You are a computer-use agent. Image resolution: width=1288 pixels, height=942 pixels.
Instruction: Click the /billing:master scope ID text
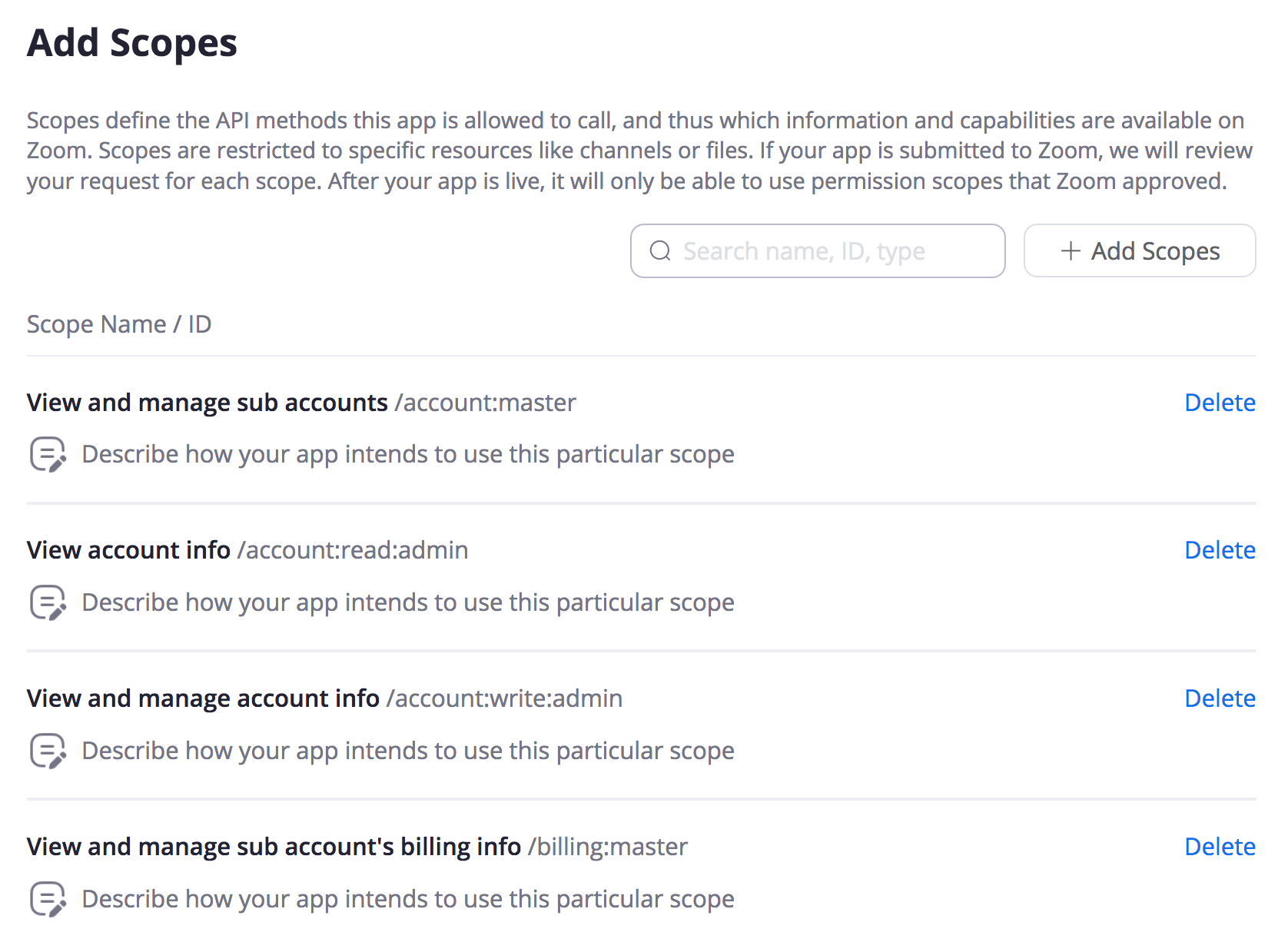coord(607,847)
